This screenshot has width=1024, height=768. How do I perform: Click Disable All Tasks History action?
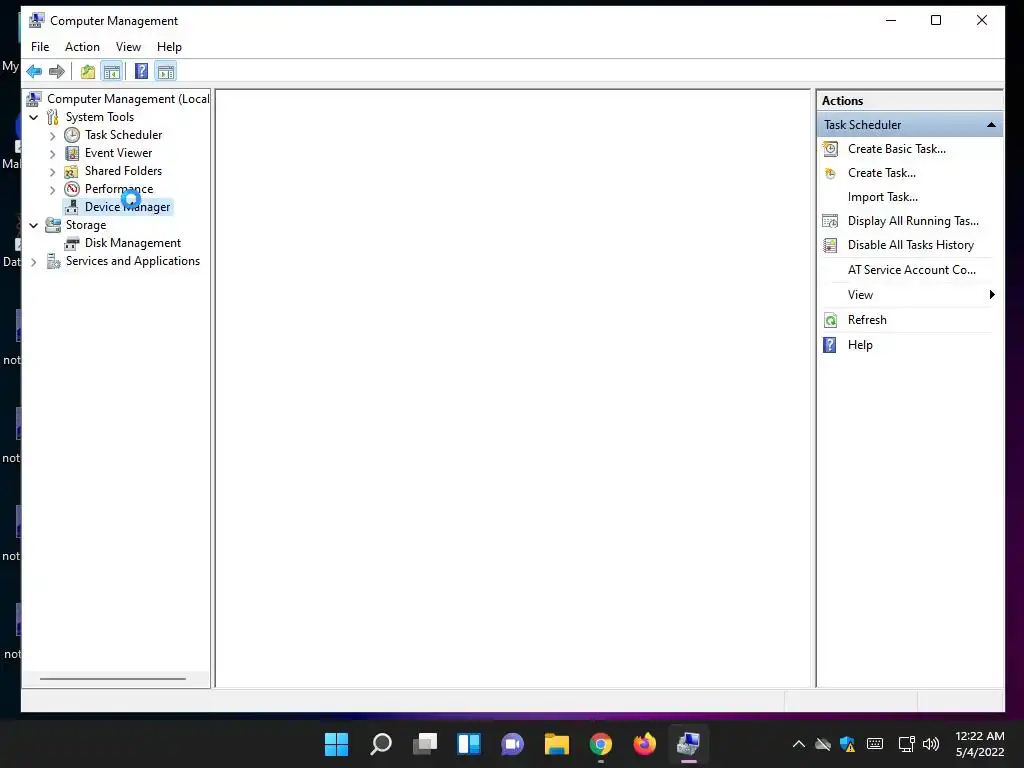click(911, 246)
